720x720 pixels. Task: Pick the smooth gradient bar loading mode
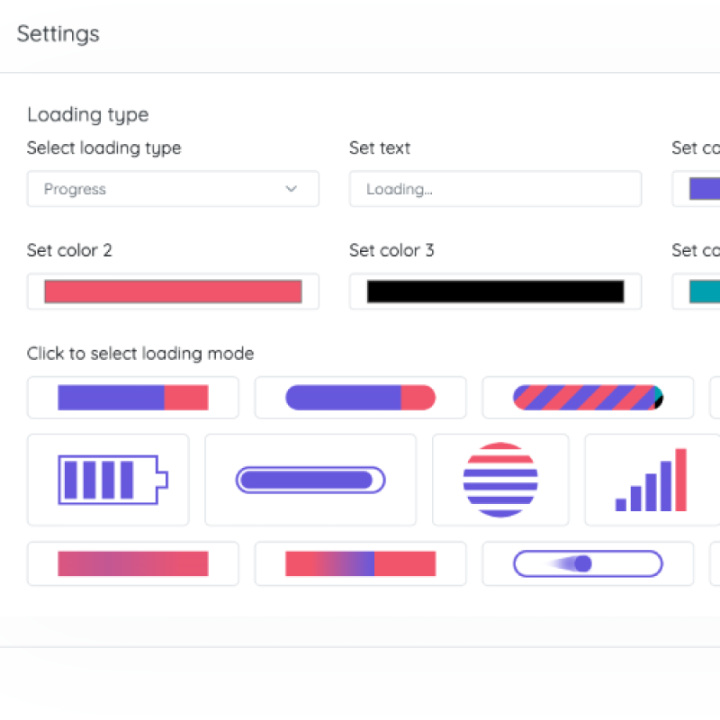point(133,564)
